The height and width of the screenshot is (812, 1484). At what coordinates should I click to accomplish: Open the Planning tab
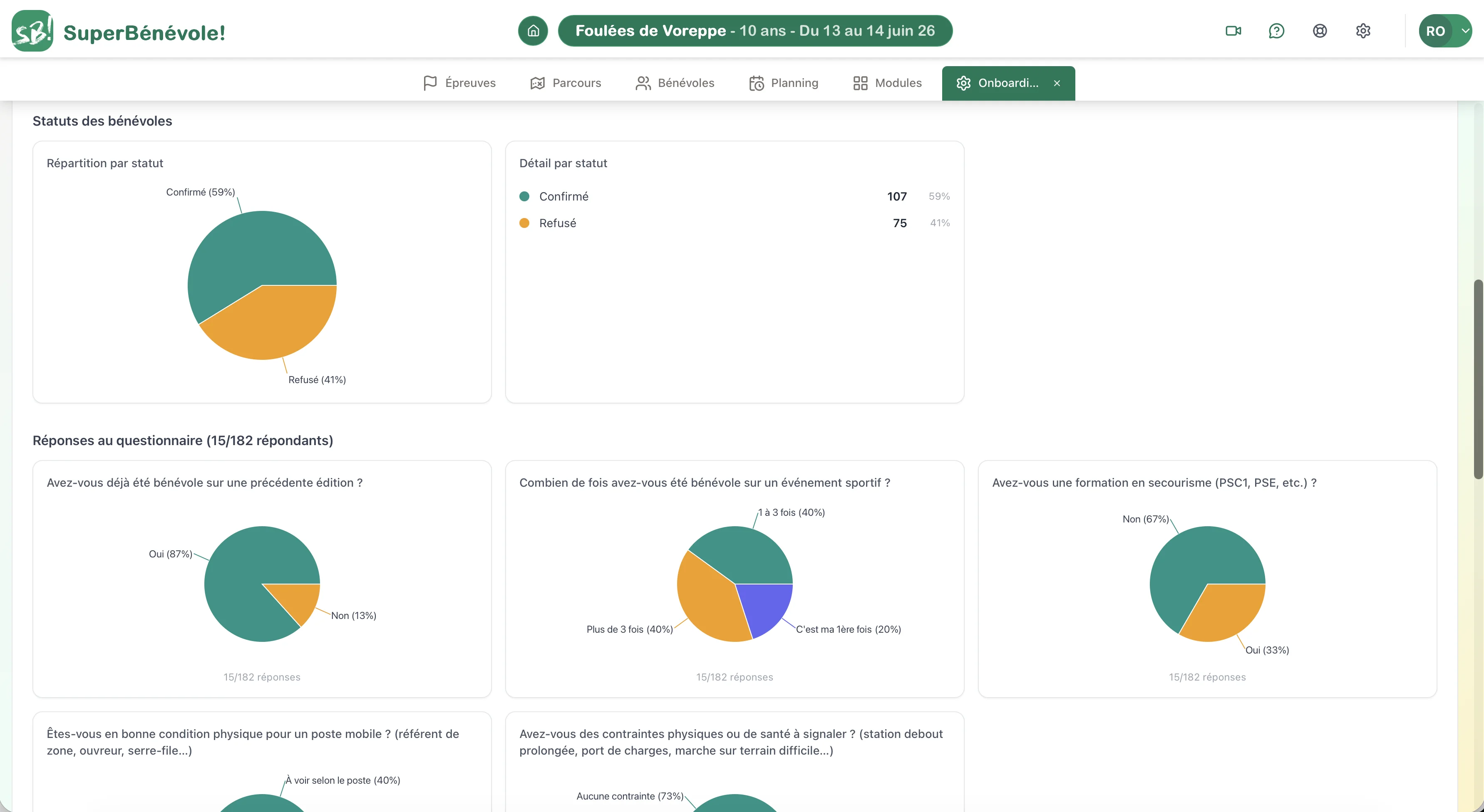point(784,83)
